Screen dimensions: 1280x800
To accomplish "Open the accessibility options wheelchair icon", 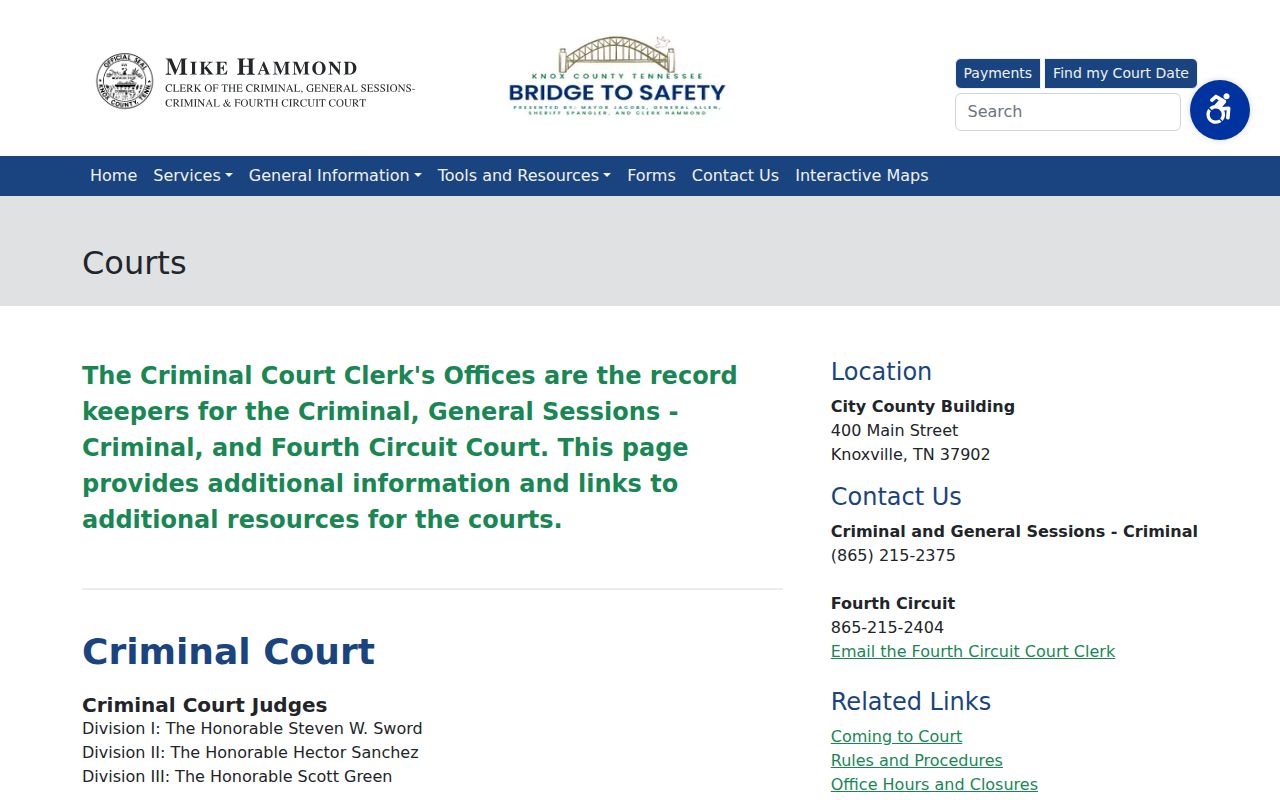I will (1220, 110).
